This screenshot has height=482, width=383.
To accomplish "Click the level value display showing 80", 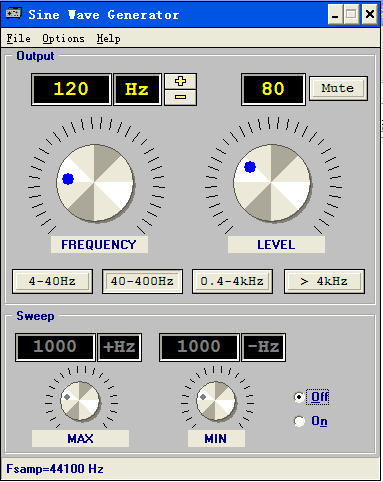I will point(273,89).
